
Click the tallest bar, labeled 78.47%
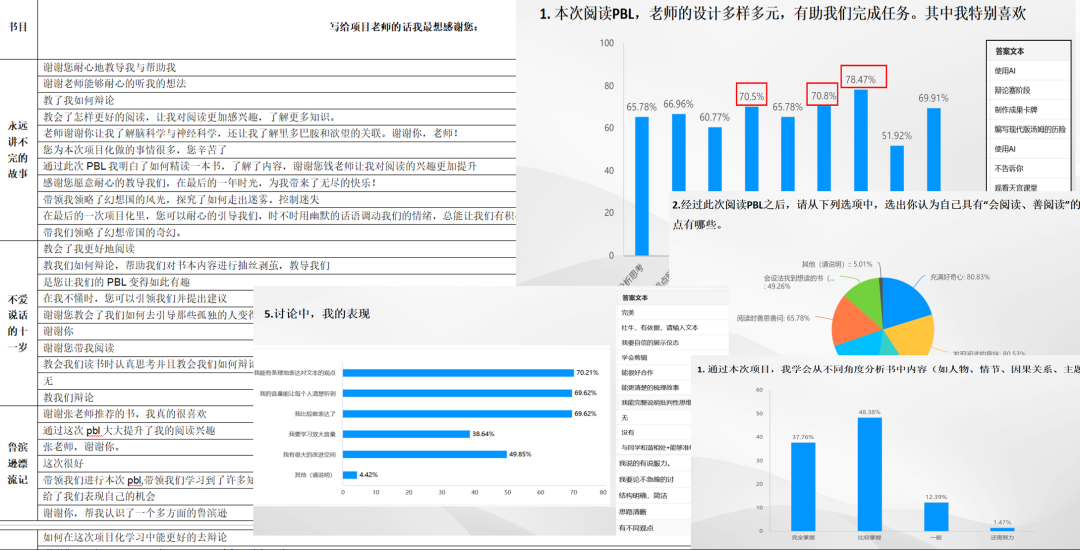coord(860,140)
